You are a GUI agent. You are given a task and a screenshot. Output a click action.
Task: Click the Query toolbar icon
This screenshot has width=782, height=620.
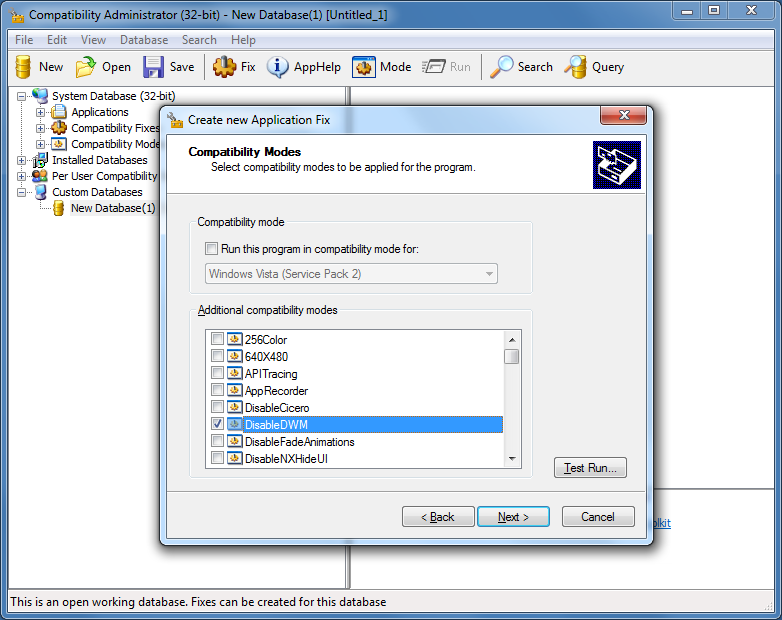click(576, 67)
